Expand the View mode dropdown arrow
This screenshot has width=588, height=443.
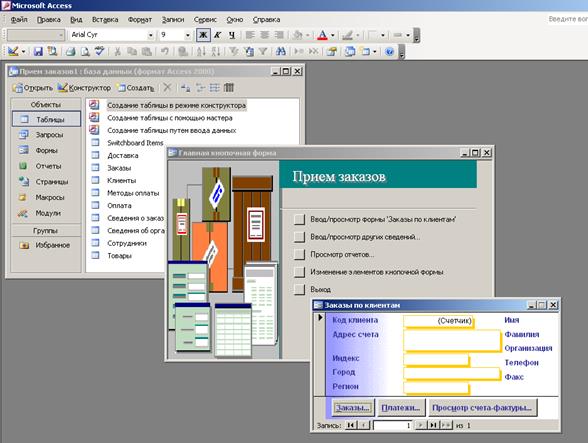pos(23,51)
